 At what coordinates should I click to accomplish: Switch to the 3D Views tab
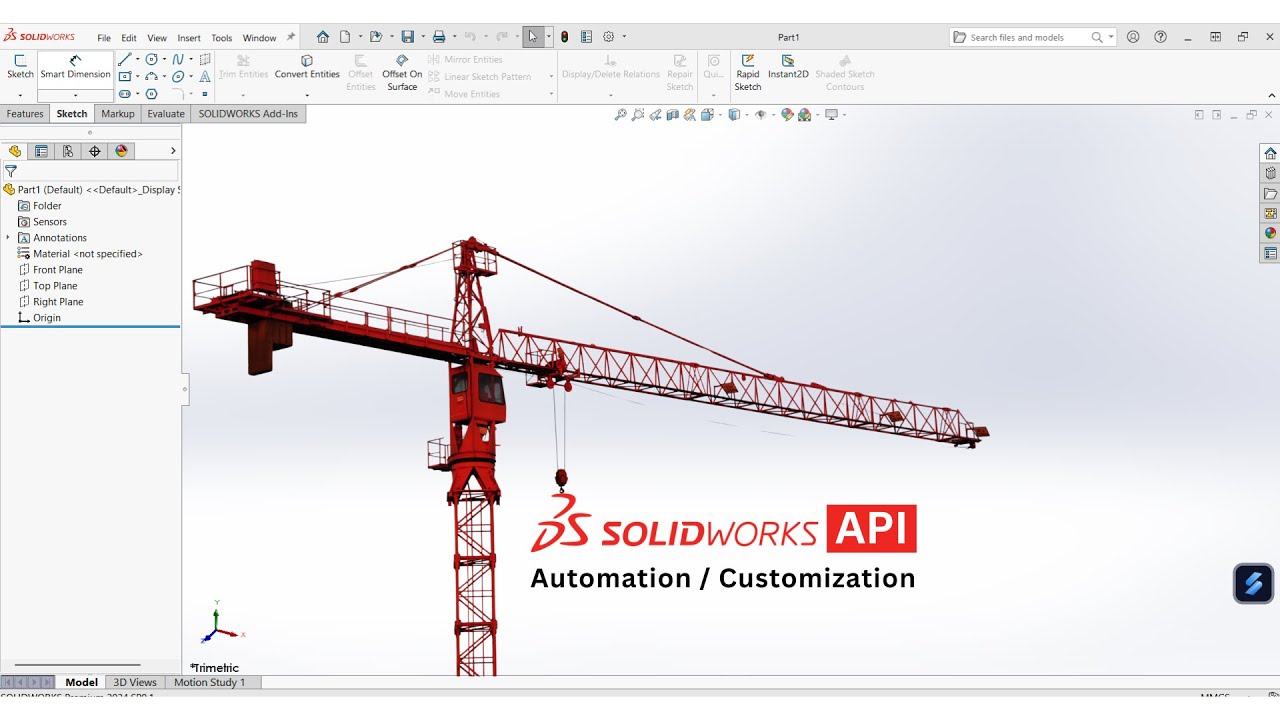click(x=135, y=682)
